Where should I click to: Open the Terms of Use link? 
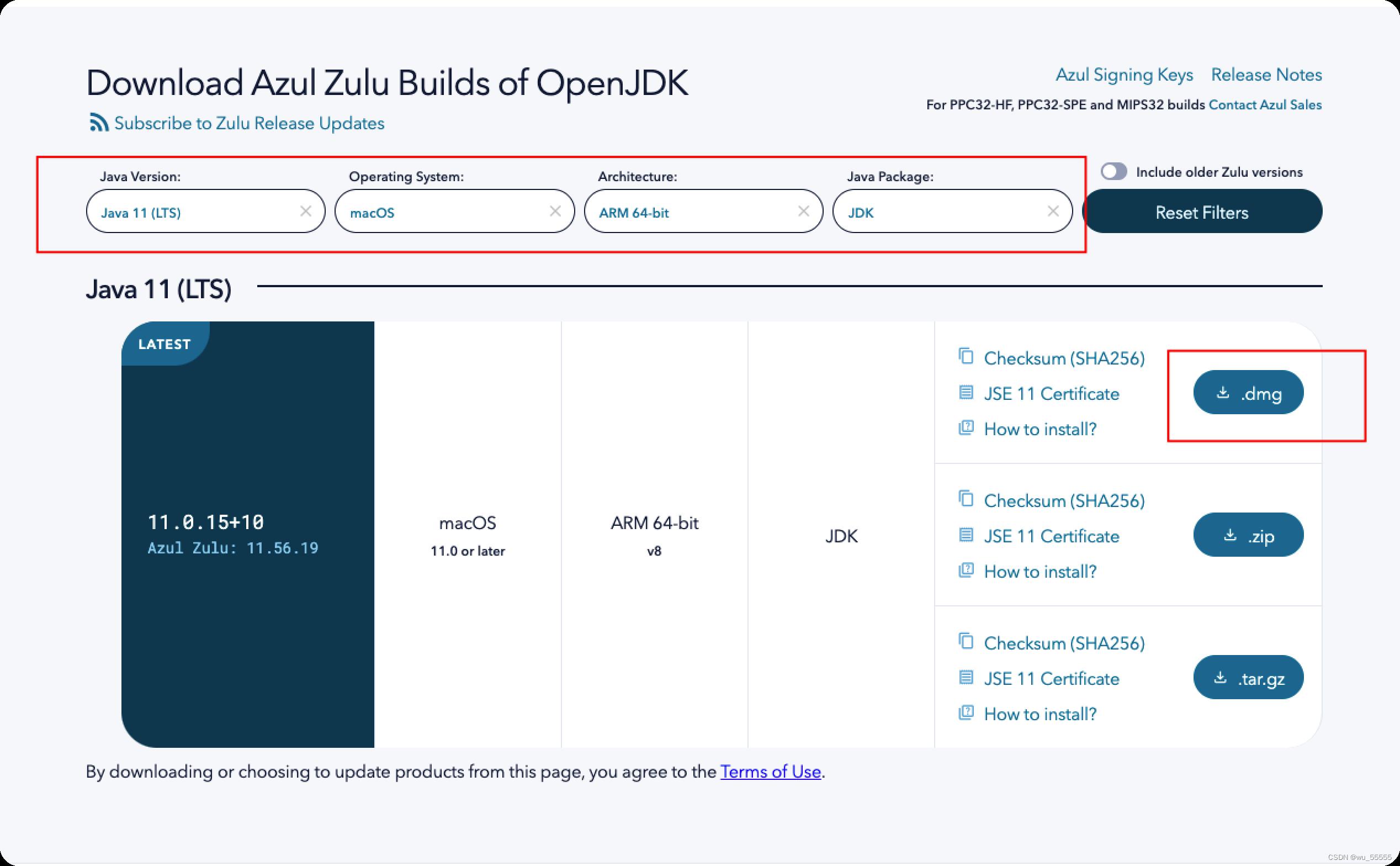click(x=771, y=772)
